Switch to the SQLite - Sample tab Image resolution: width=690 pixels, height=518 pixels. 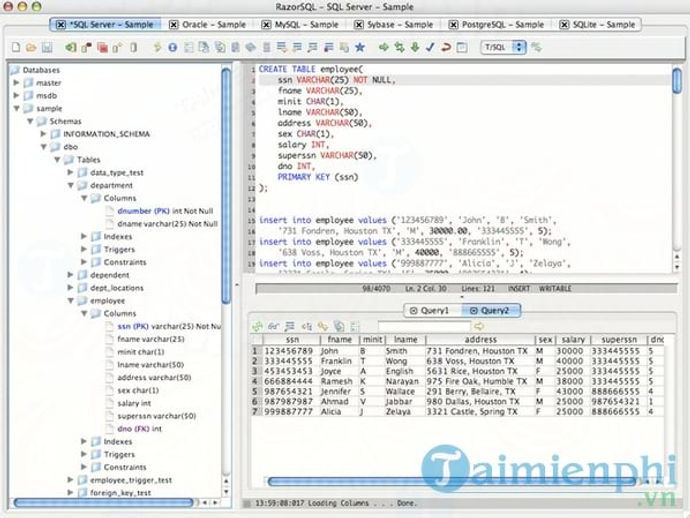[x=603, y=25]
